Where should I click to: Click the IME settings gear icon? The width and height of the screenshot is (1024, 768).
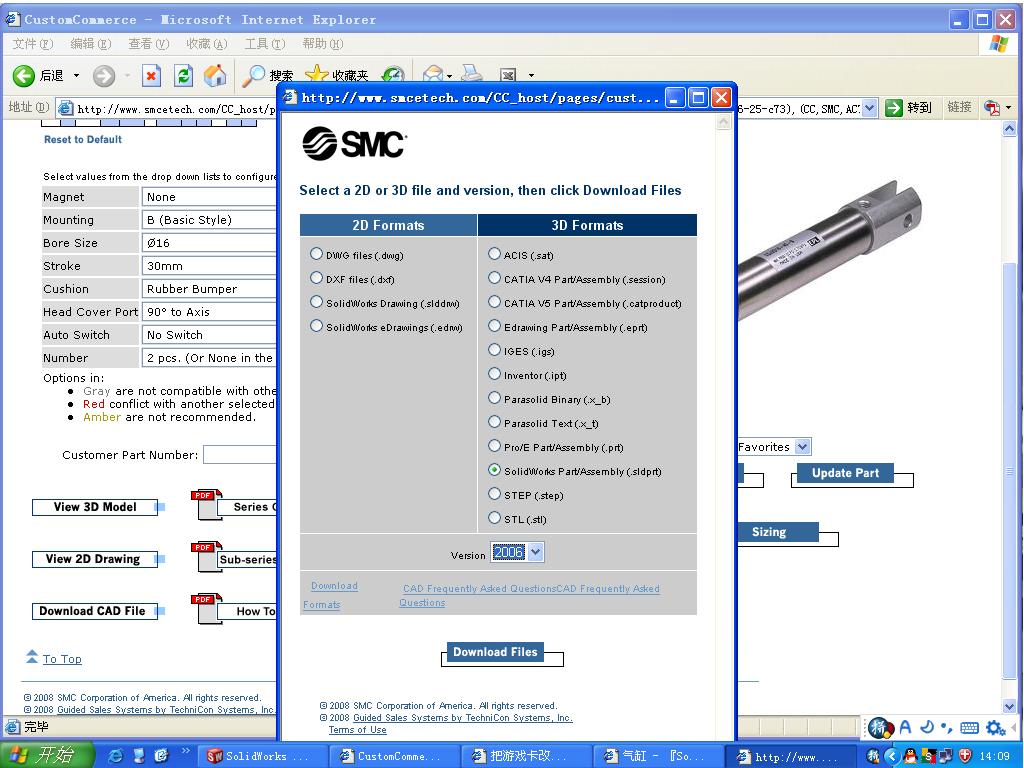[x=995, y=727]
